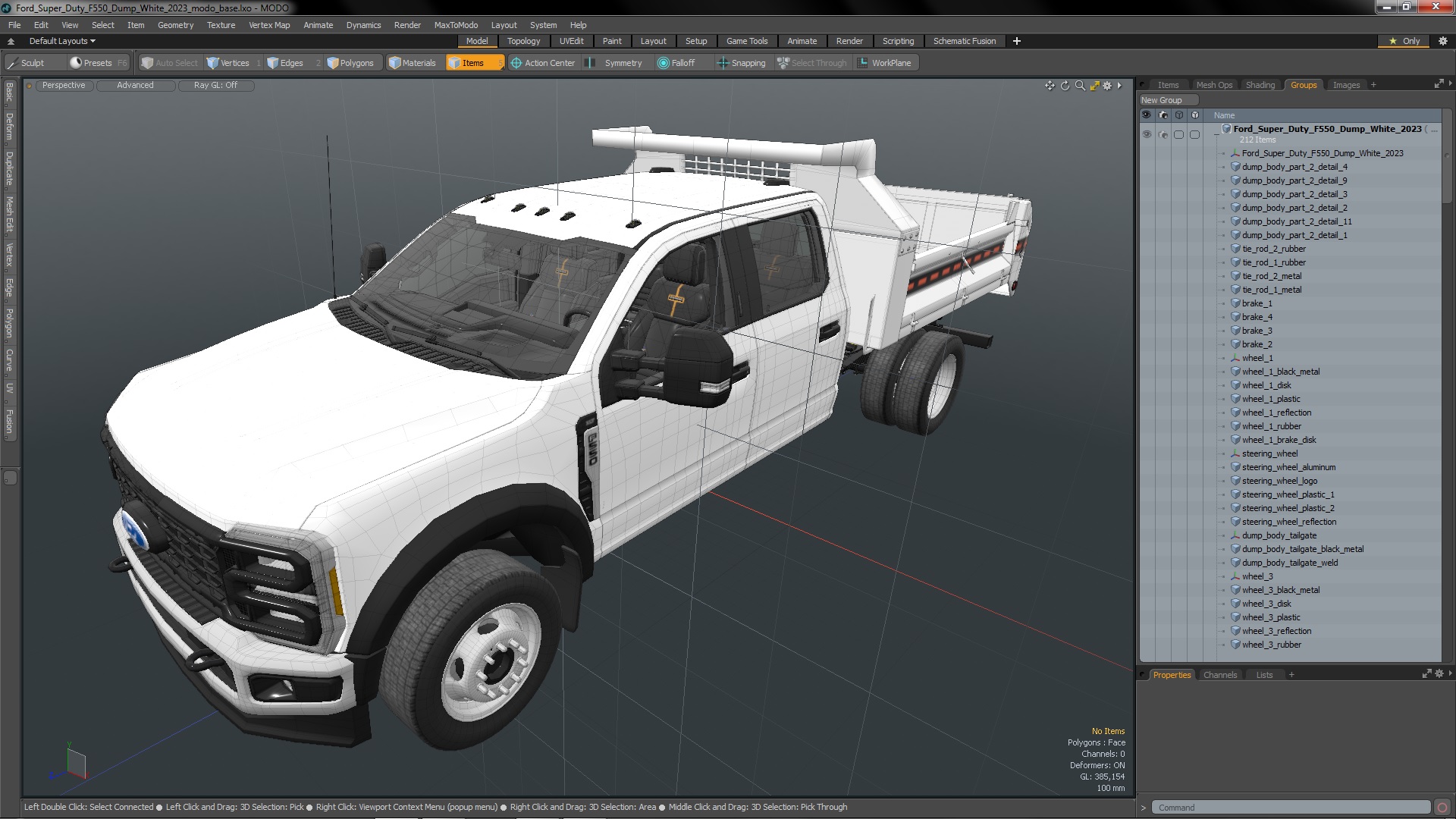Click the viewport zoom magnifier icon
Screen dimensions: 1456x819
1080,86
